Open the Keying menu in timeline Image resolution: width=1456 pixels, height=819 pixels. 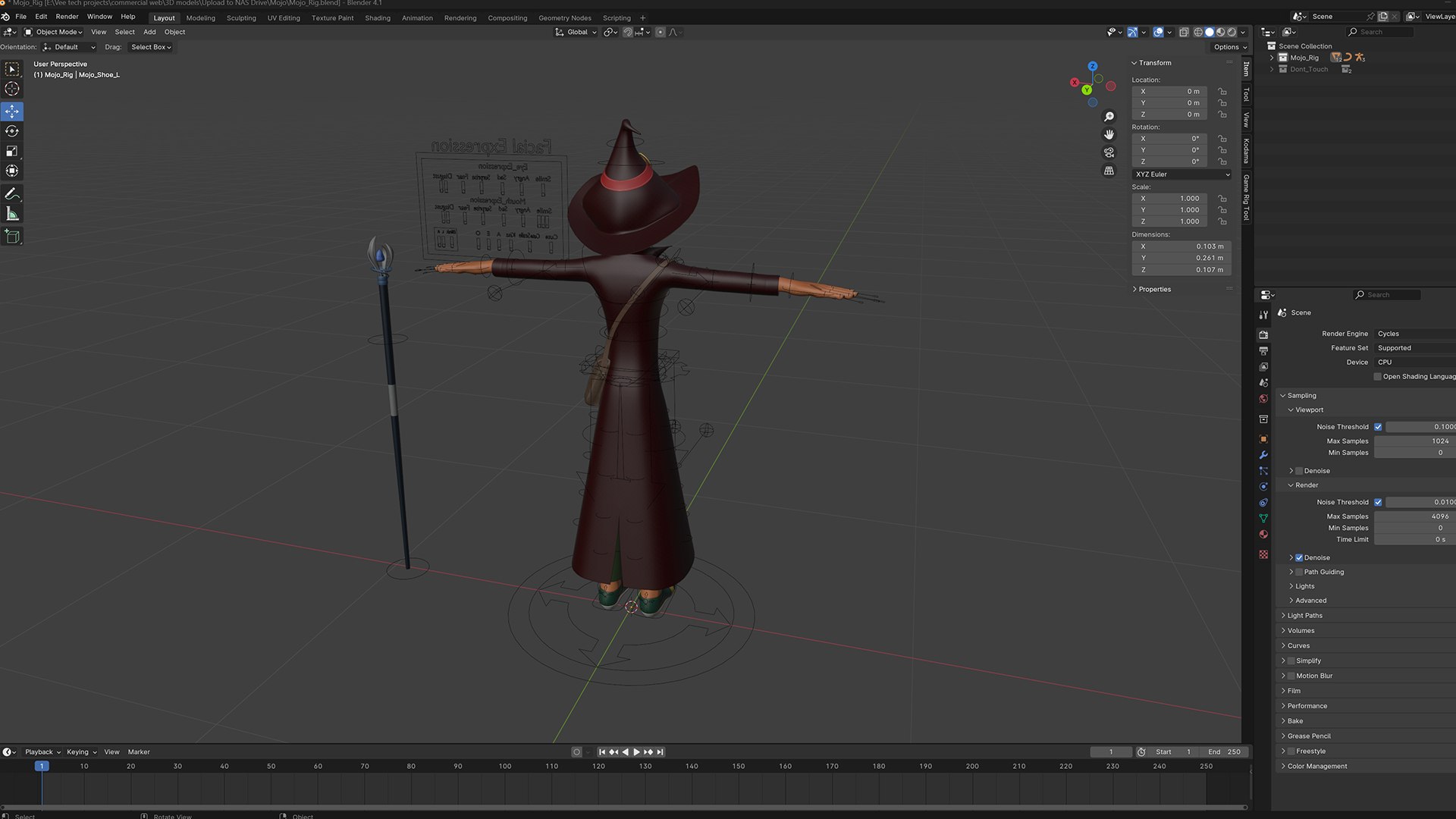click(x=81, y=752)
